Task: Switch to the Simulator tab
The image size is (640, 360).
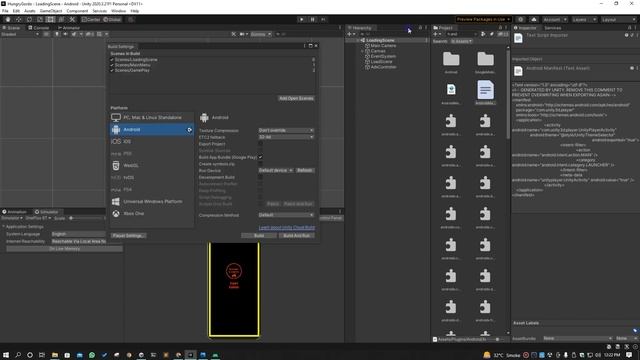Action: pyautogui.click(x=47, y=212)
